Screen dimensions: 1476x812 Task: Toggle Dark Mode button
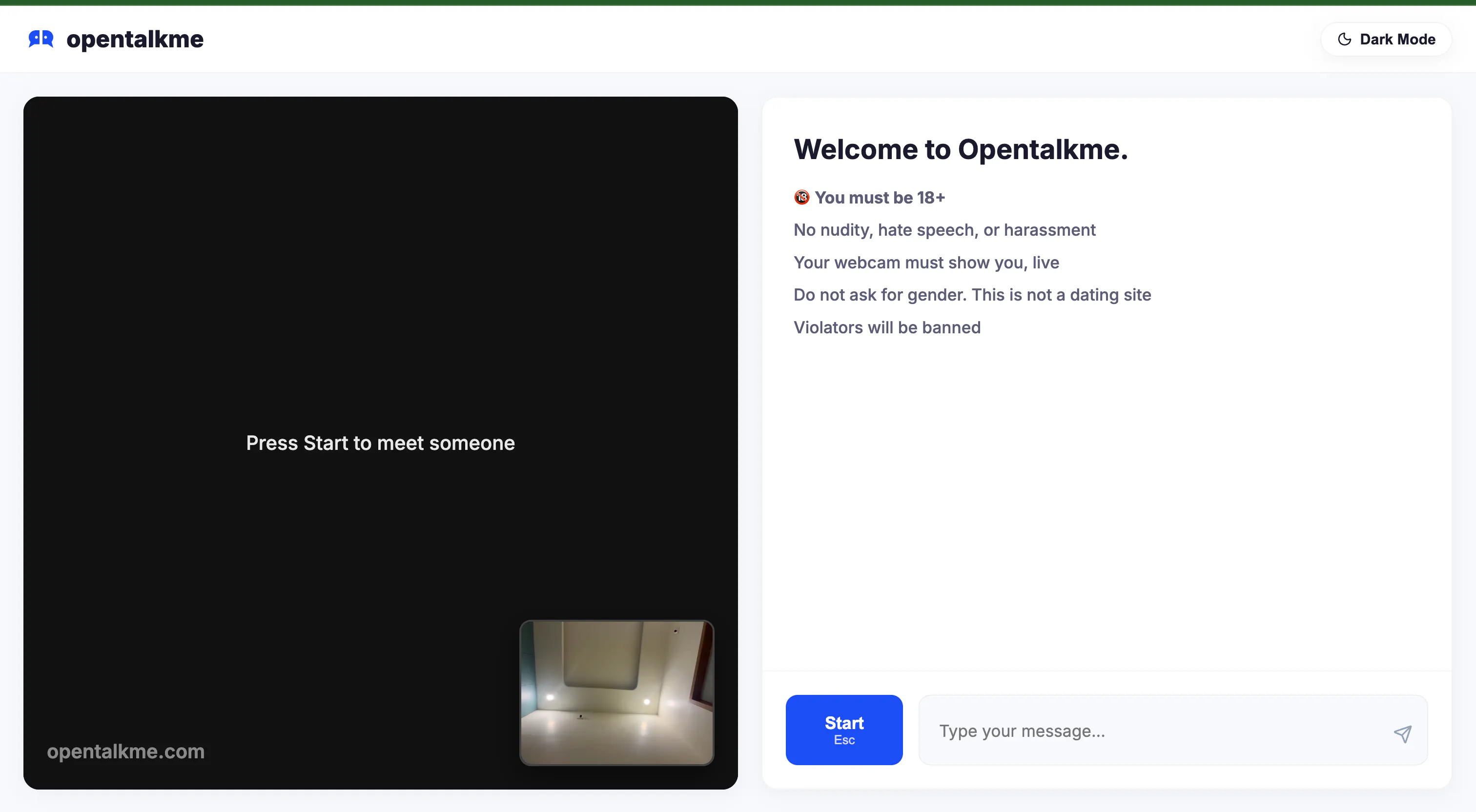pos(1386,39)
